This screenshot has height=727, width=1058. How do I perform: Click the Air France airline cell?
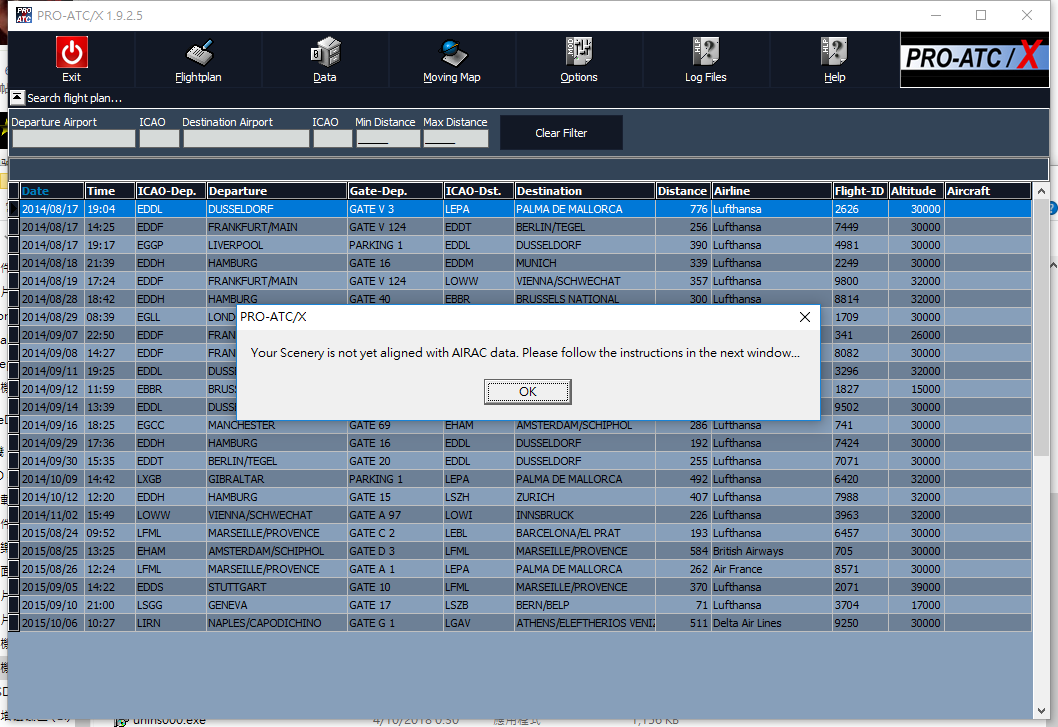(771, 569)
